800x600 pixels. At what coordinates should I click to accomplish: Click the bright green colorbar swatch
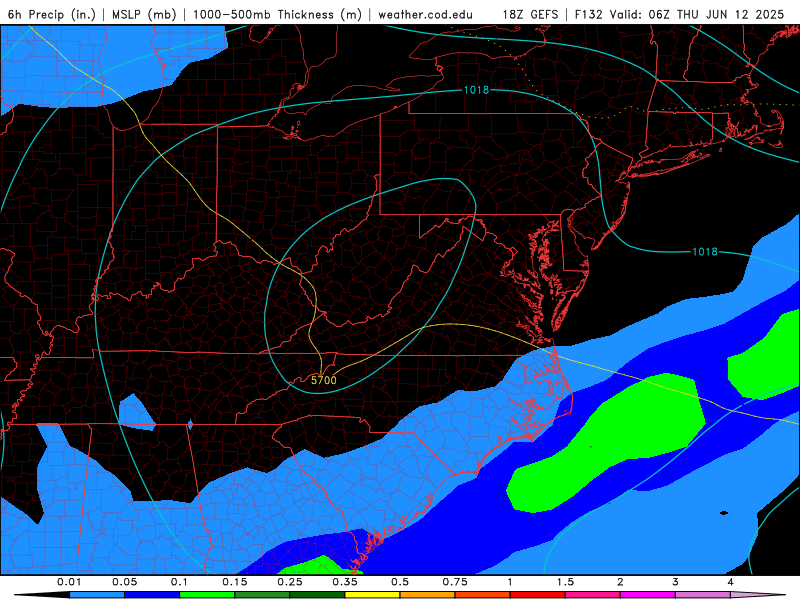click(207, 595)
